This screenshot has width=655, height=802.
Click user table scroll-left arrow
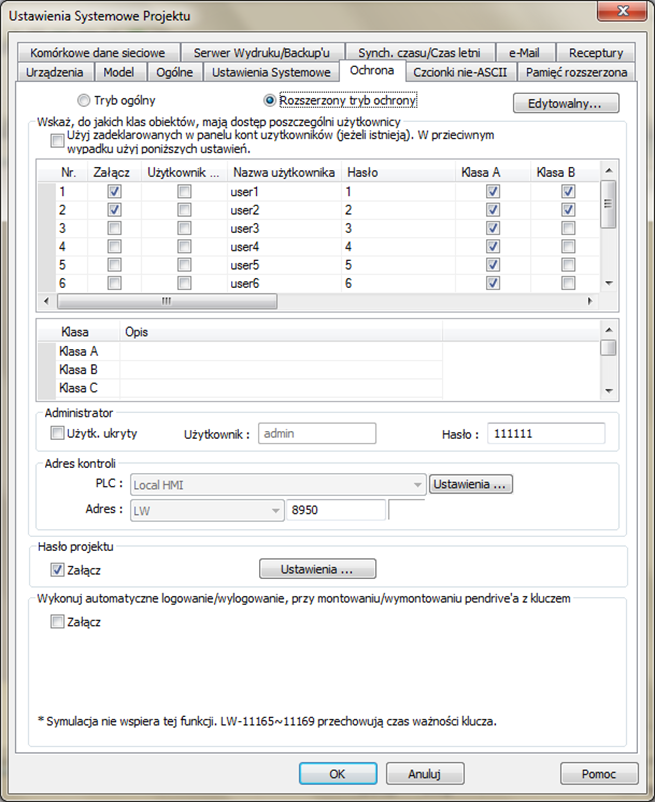[x=46, y=301]
